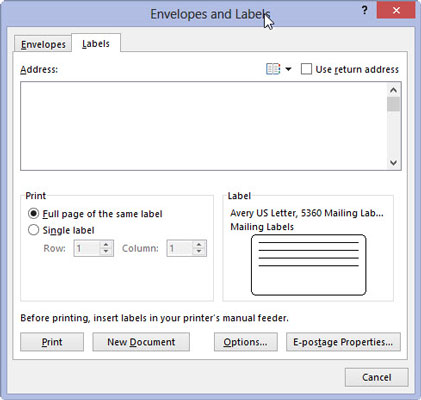
Task: Click the Address box scrollbar thumb
Action: (393, 104)
